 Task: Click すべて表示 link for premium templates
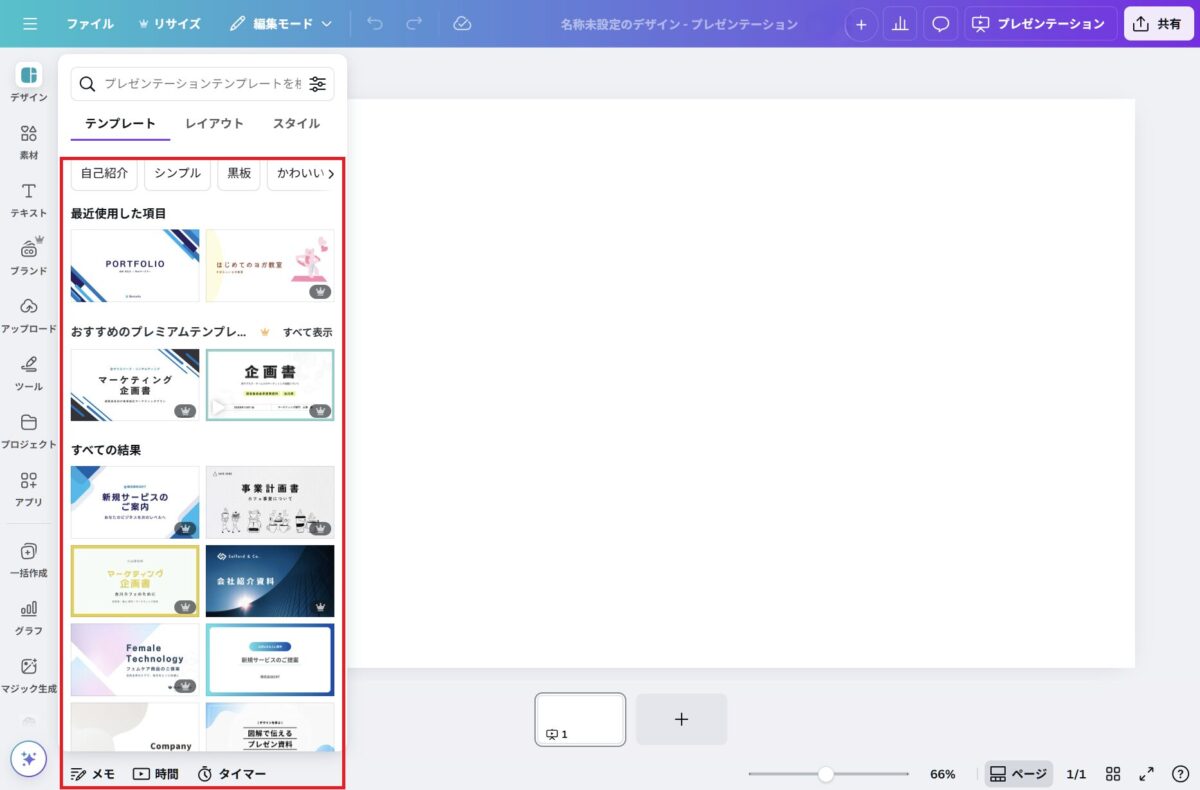(308, 332)
